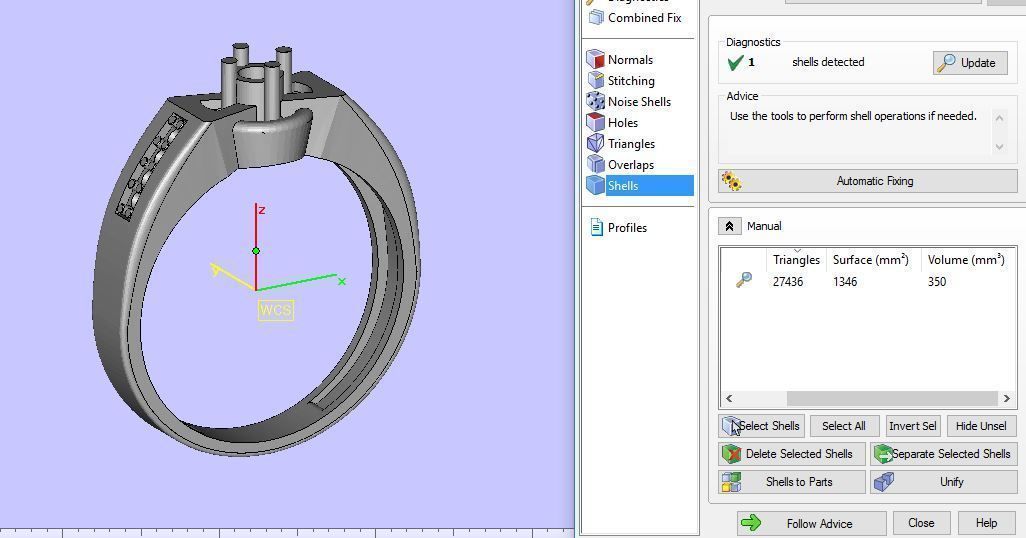
Task: Delete Selected Shells
Action: (x=792, y=454)
